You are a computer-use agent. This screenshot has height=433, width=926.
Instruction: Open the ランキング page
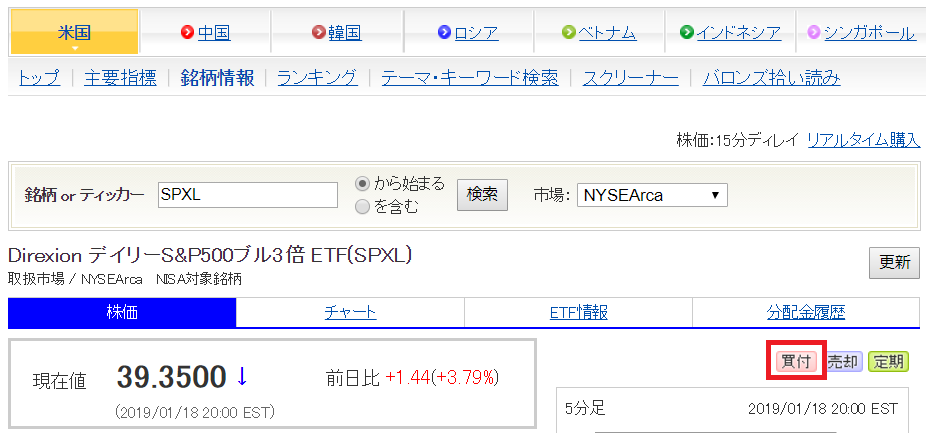317,77
